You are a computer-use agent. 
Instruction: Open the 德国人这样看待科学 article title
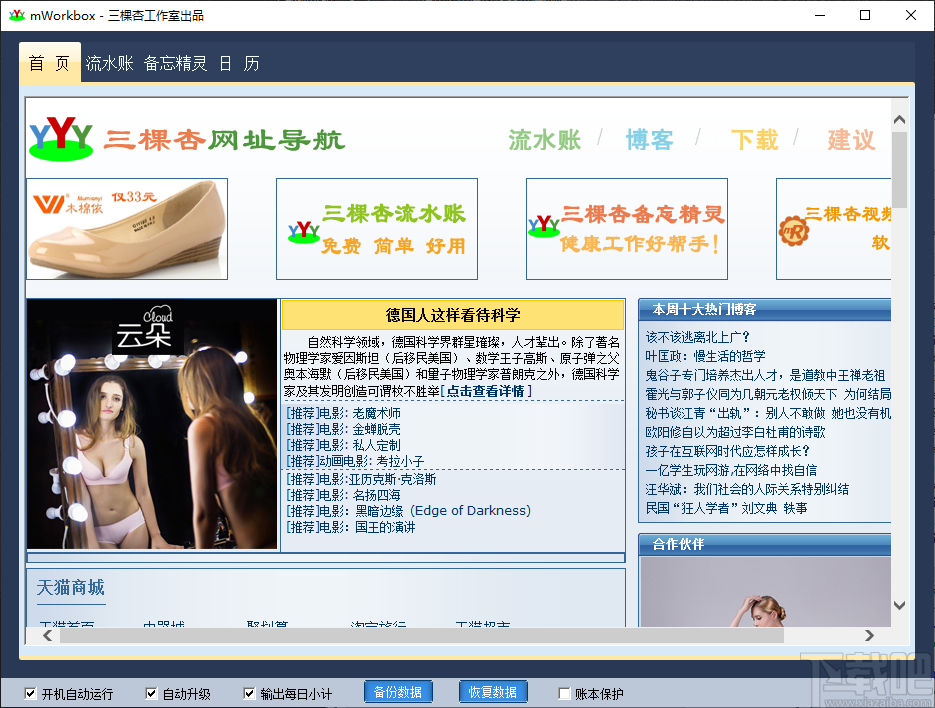453,315
